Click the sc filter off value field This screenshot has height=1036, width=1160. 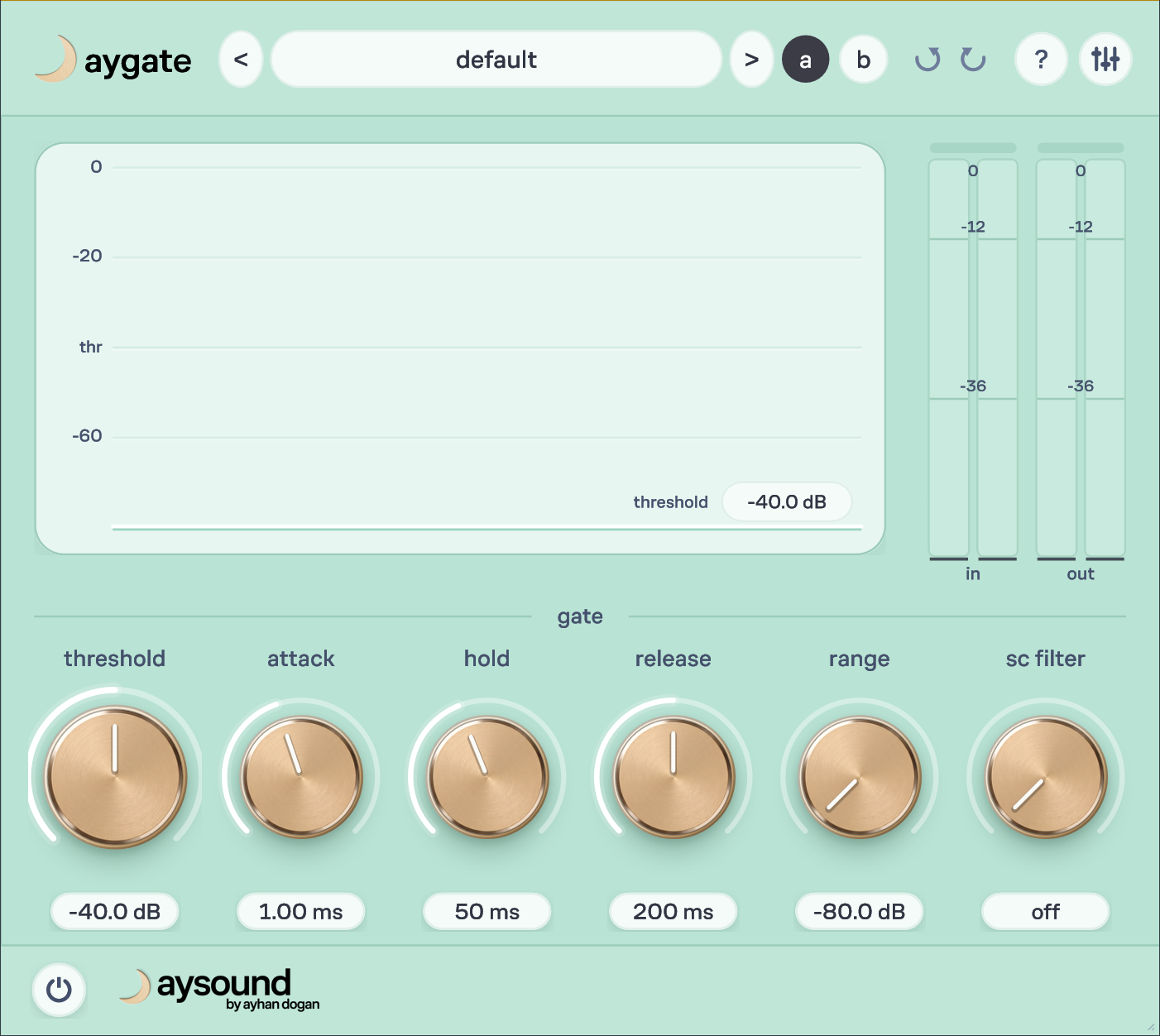pyautogui.click(x=1046, y=912)
